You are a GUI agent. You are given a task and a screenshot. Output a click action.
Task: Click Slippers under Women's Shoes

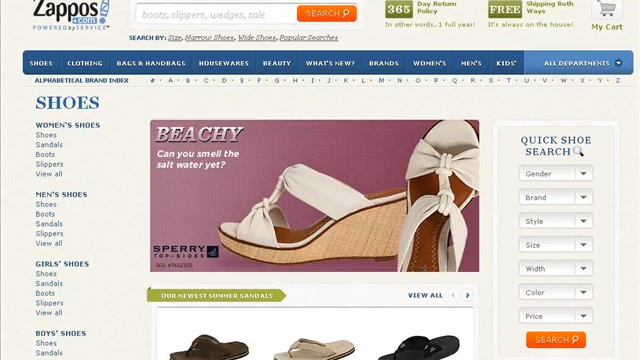point(49,164)
